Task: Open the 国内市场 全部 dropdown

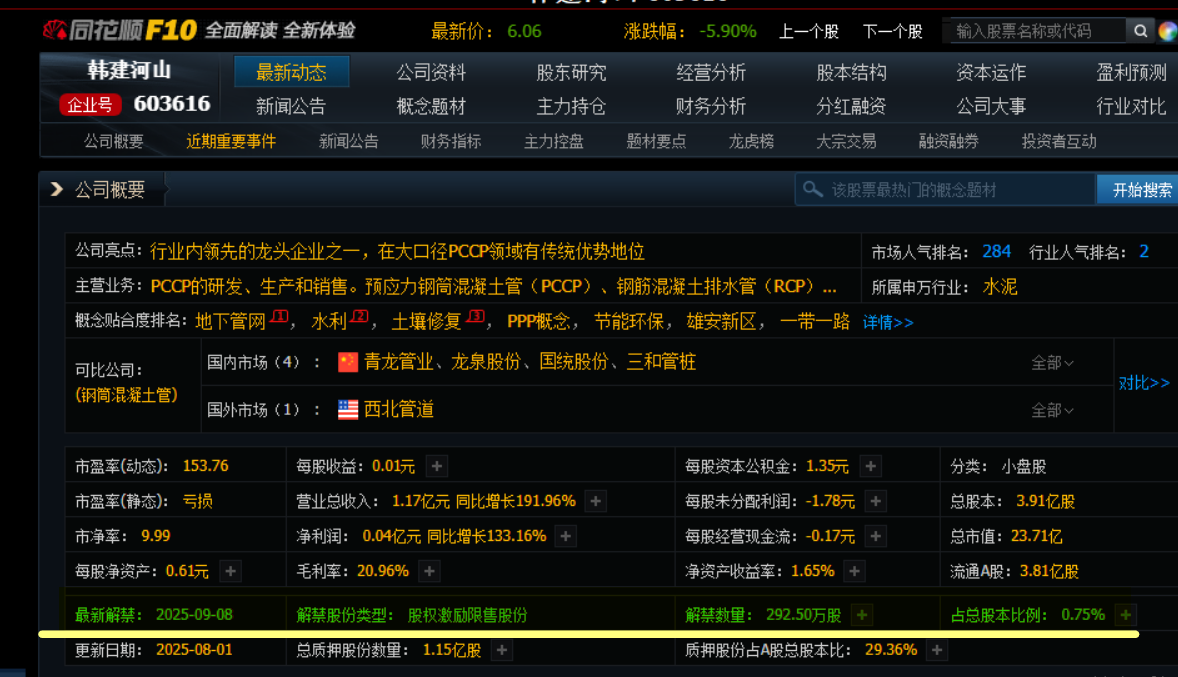Action: coord(1052,363)
